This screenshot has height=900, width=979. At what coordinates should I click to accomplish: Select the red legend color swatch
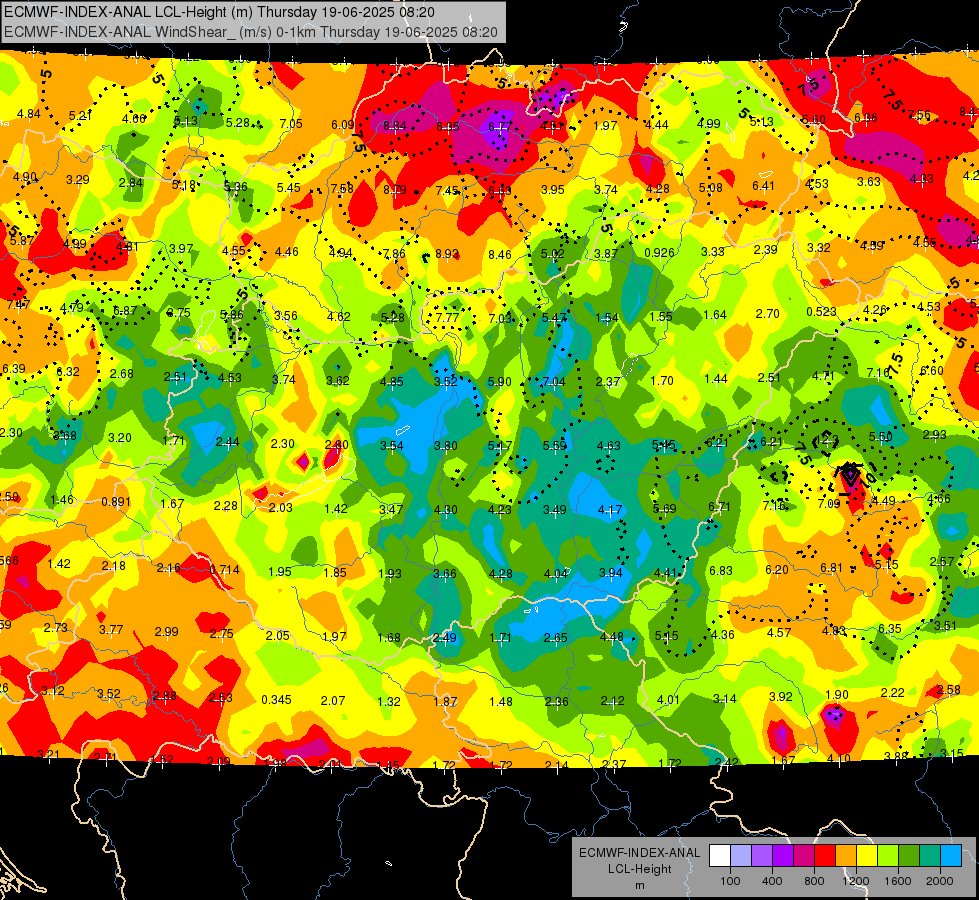pyautogui.click(x=825, y=856)
